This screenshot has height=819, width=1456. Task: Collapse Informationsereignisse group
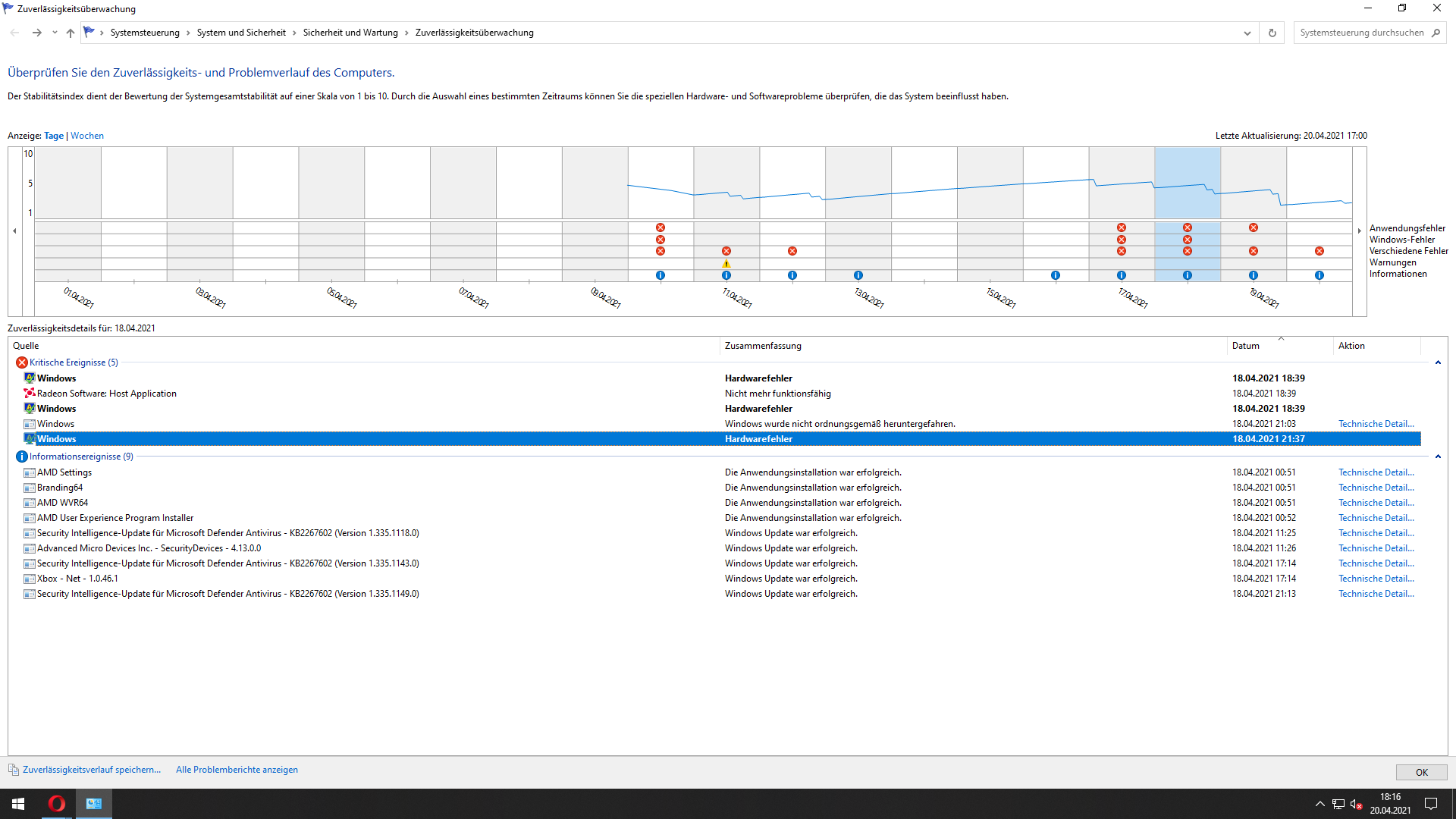(x=1438, y=457)
